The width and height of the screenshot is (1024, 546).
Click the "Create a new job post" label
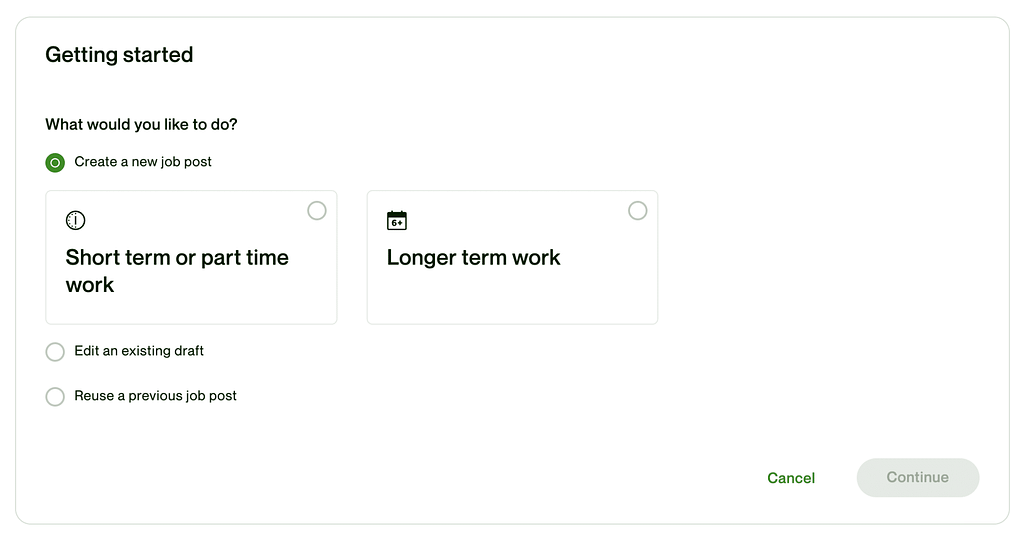point(143,162)
